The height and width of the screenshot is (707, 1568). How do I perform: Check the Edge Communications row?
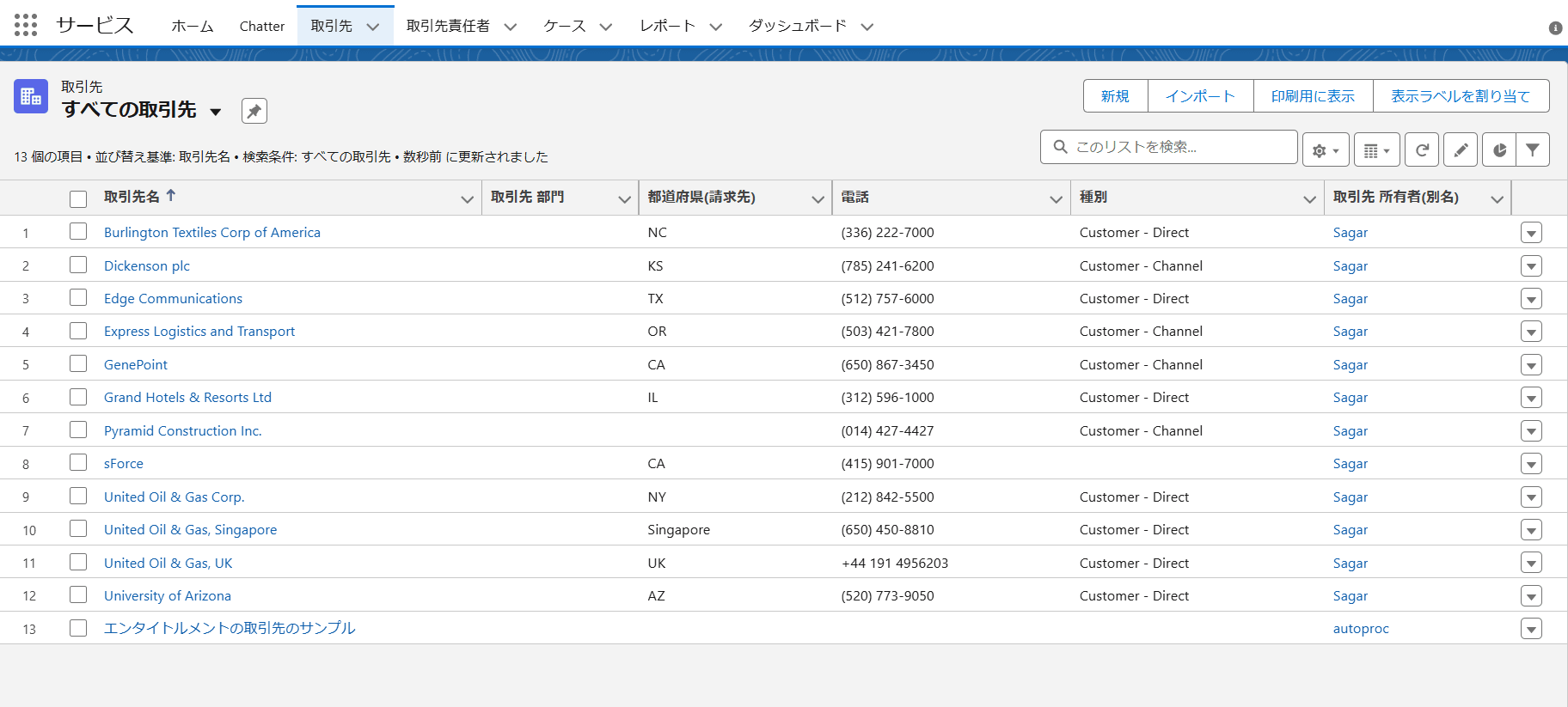(x=78, y=297)
